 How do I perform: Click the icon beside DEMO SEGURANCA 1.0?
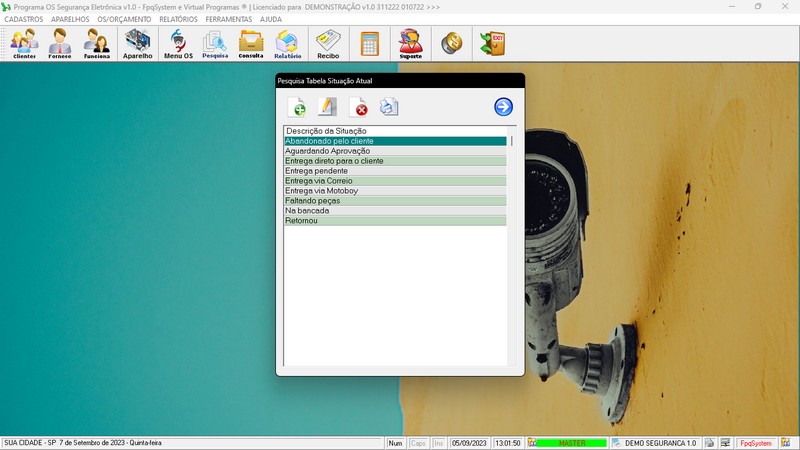click(617, 443)
